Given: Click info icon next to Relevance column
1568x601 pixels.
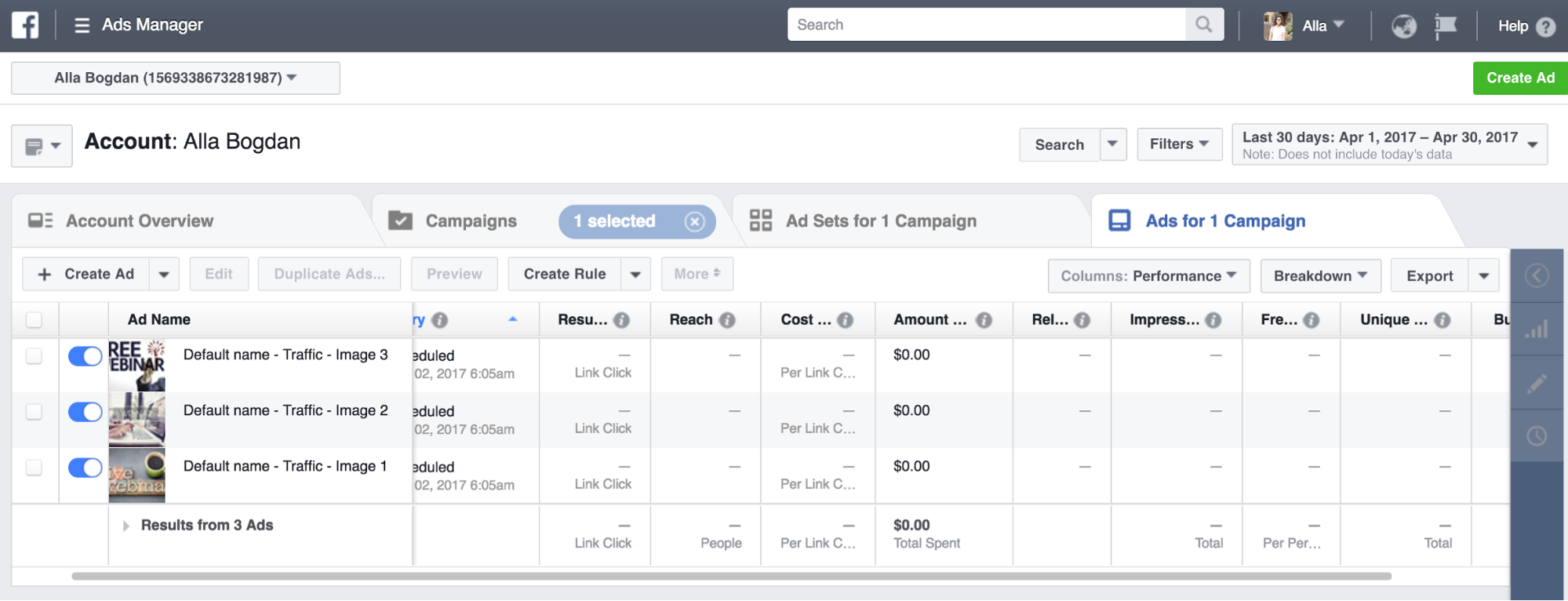Looking at the screenshot, I should point(1082,320).
